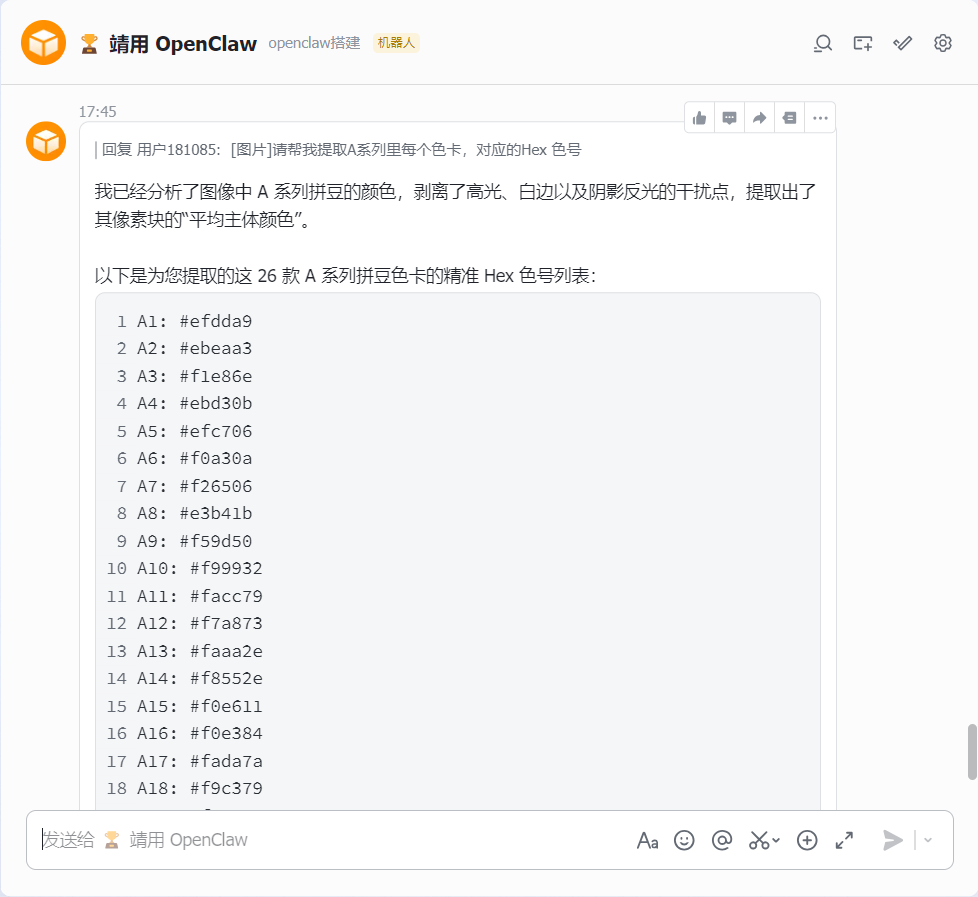The width and height of the screenshot is (978, 897).
Task: Click the pin message icon in hover toolbar
Action: point(789,118)
